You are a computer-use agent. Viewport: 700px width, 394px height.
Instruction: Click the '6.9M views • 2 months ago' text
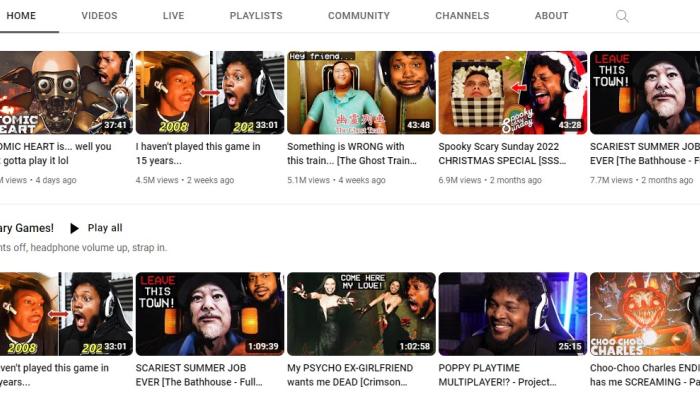490,180
